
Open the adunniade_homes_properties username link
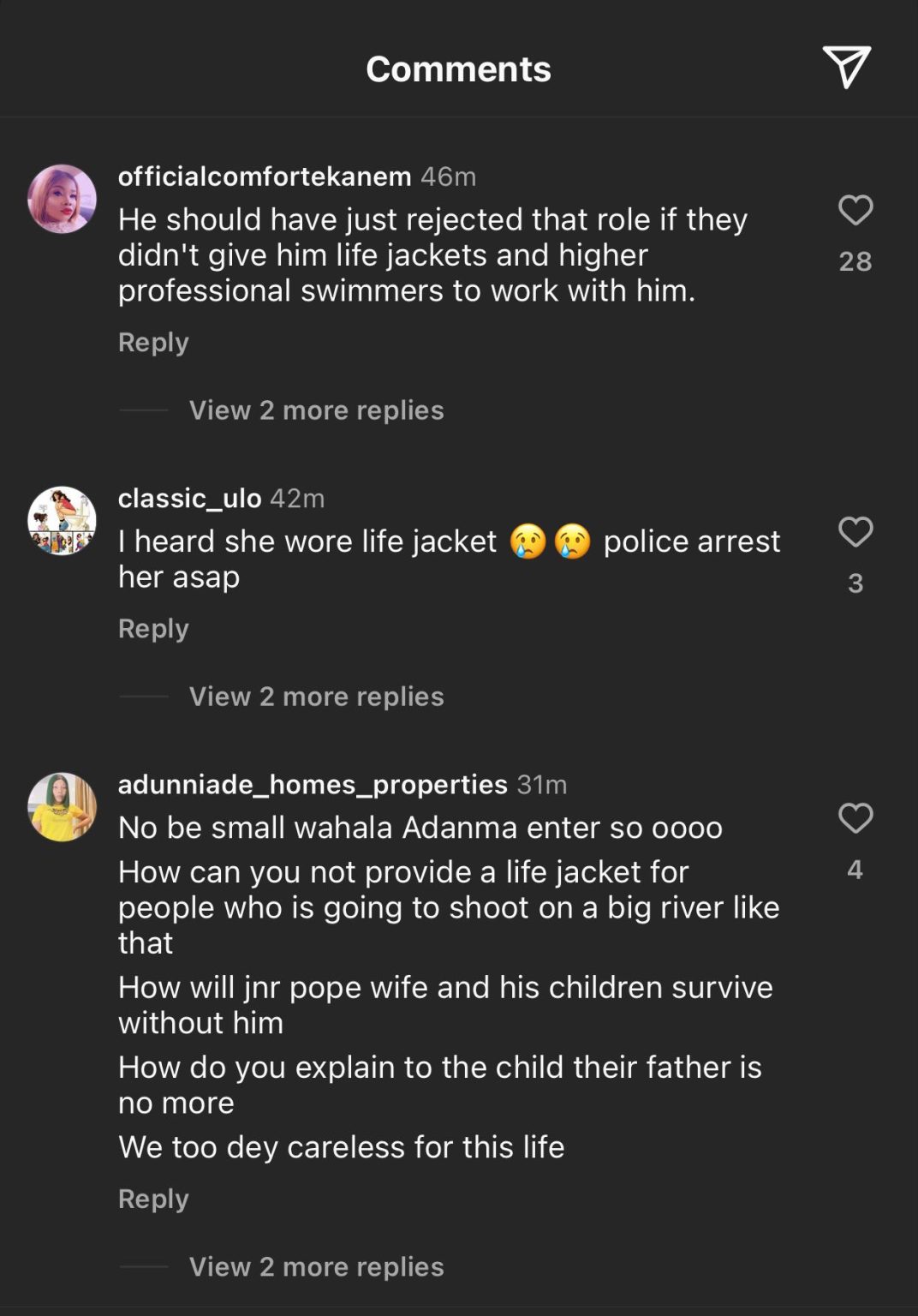313,784
